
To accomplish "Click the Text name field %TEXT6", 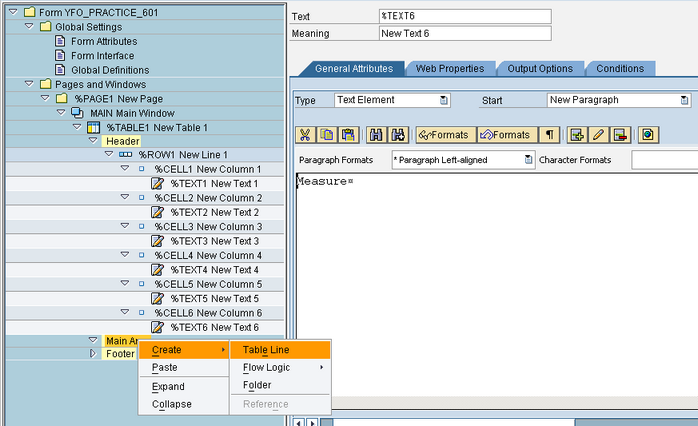I will (x=465, y=16).
